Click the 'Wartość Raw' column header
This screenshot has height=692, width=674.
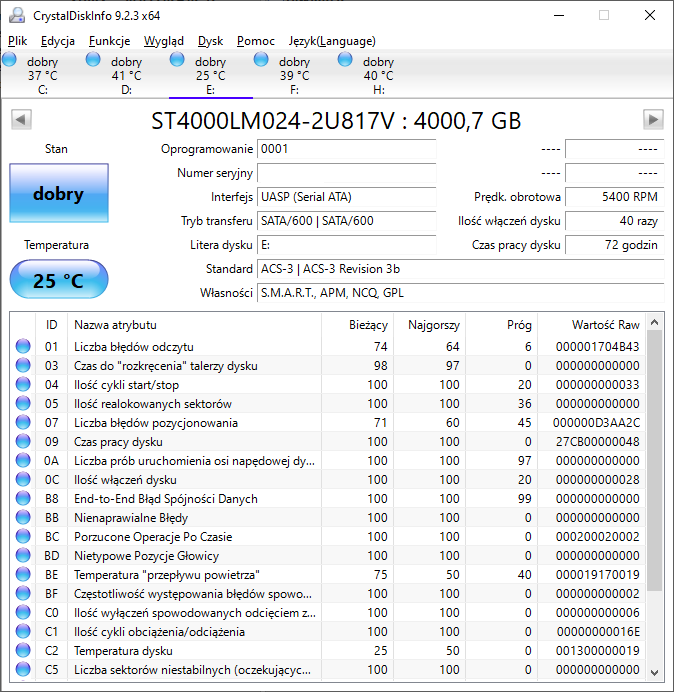click(591, 325)
